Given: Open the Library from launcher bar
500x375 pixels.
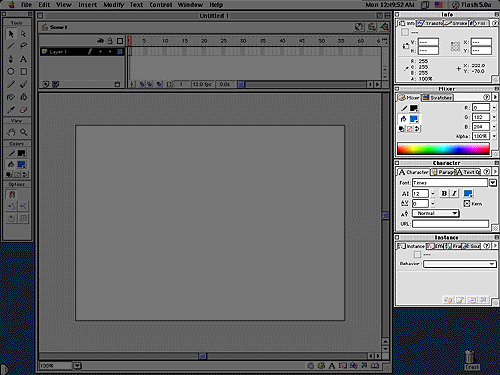Looking at the screenshot, I should coord(375,366).
